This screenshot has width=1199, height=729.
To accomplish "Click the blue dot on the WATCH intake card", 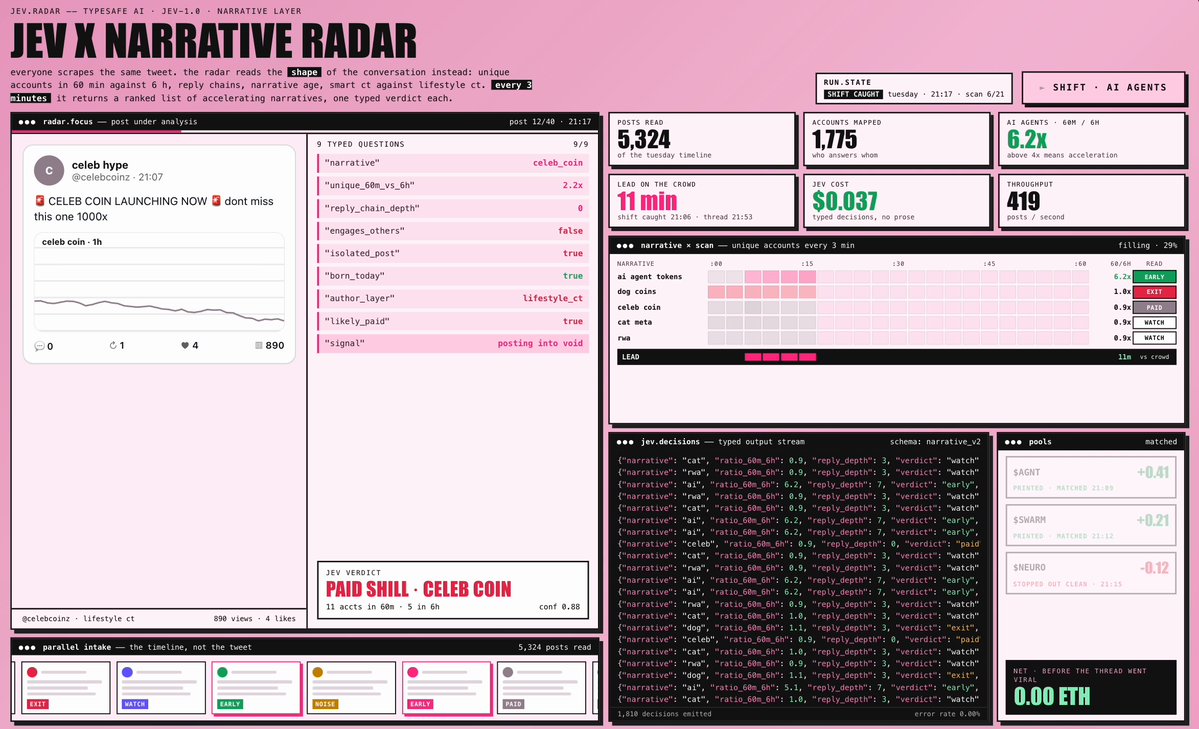I will click(x=127, y=672).
